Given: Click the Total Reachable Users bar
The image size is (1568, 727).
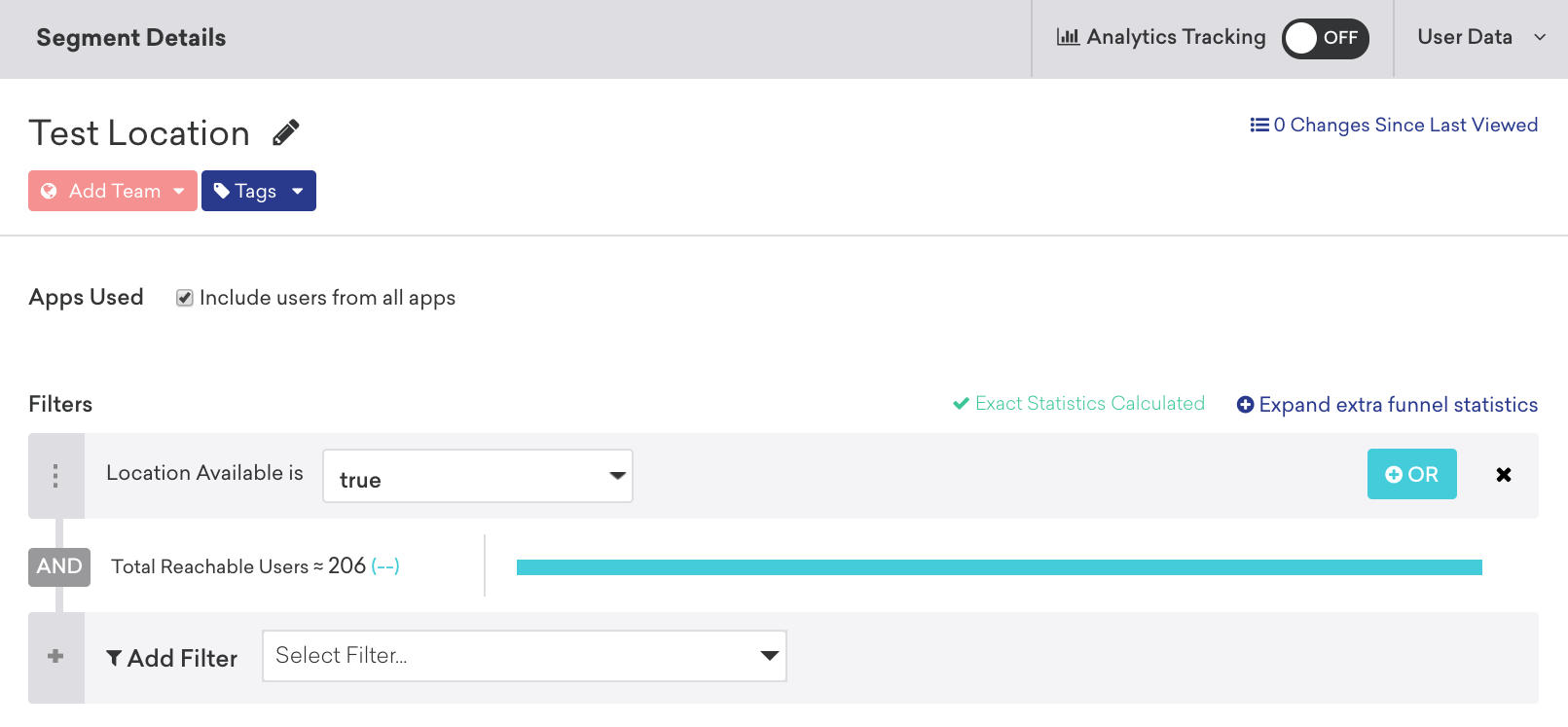Looking at the screenshot, I should [x=1000, y=567].
